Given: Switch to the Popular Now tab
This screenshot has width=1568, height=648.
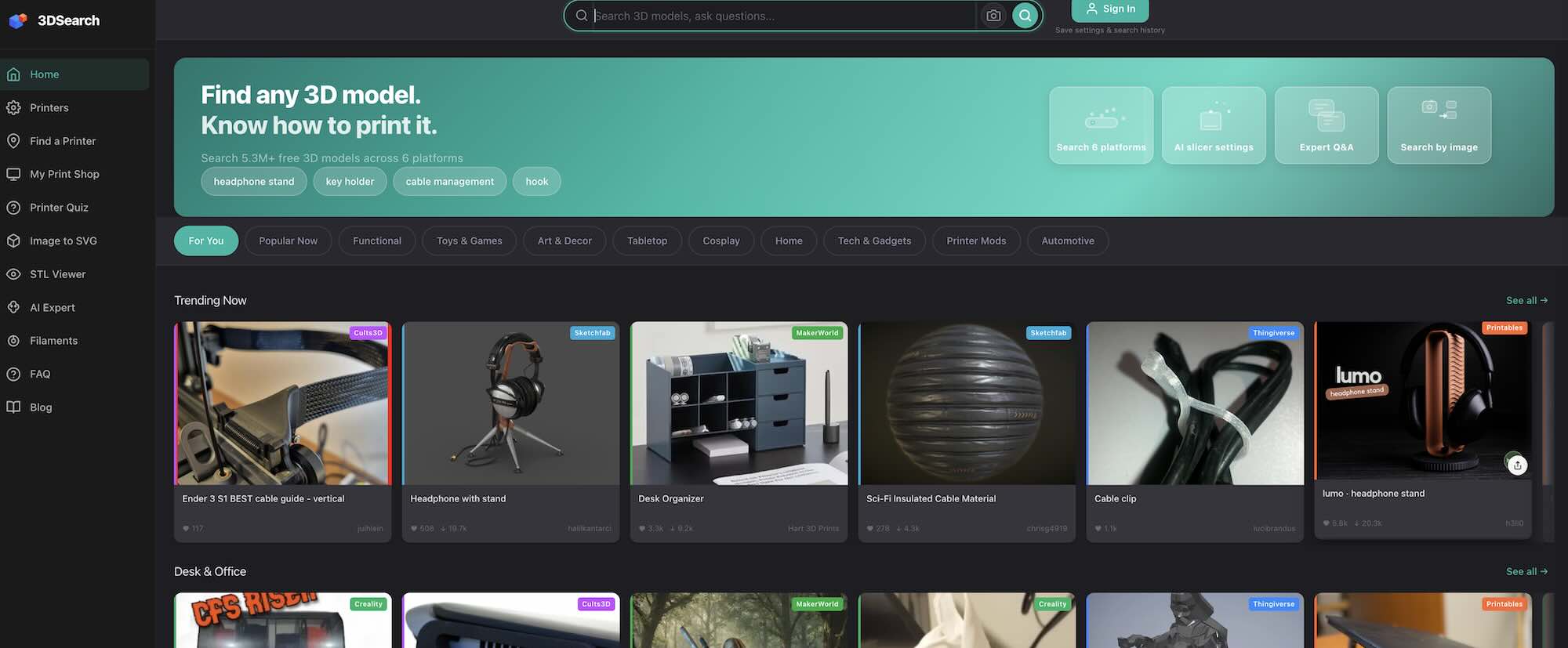Looking at the screenshot, I should [x=288, y=241].
